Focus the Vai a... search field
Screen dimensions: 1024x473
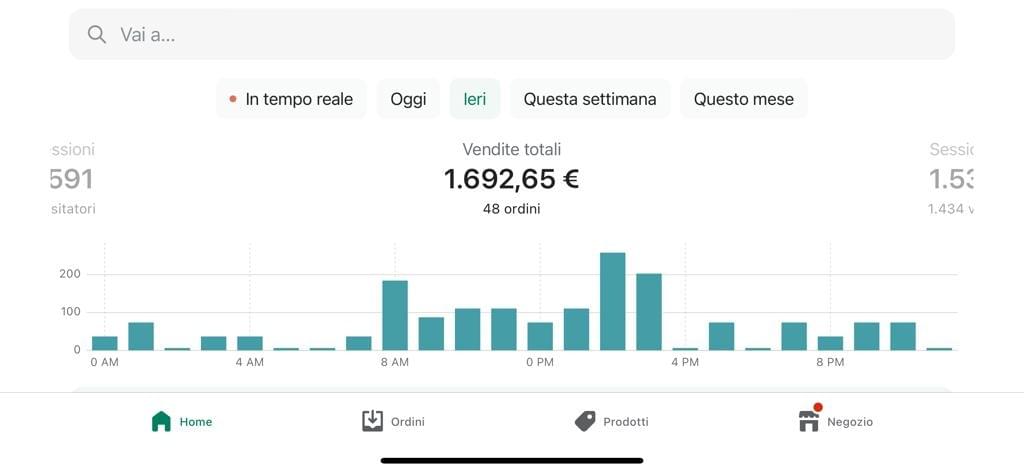pos(512,35)
